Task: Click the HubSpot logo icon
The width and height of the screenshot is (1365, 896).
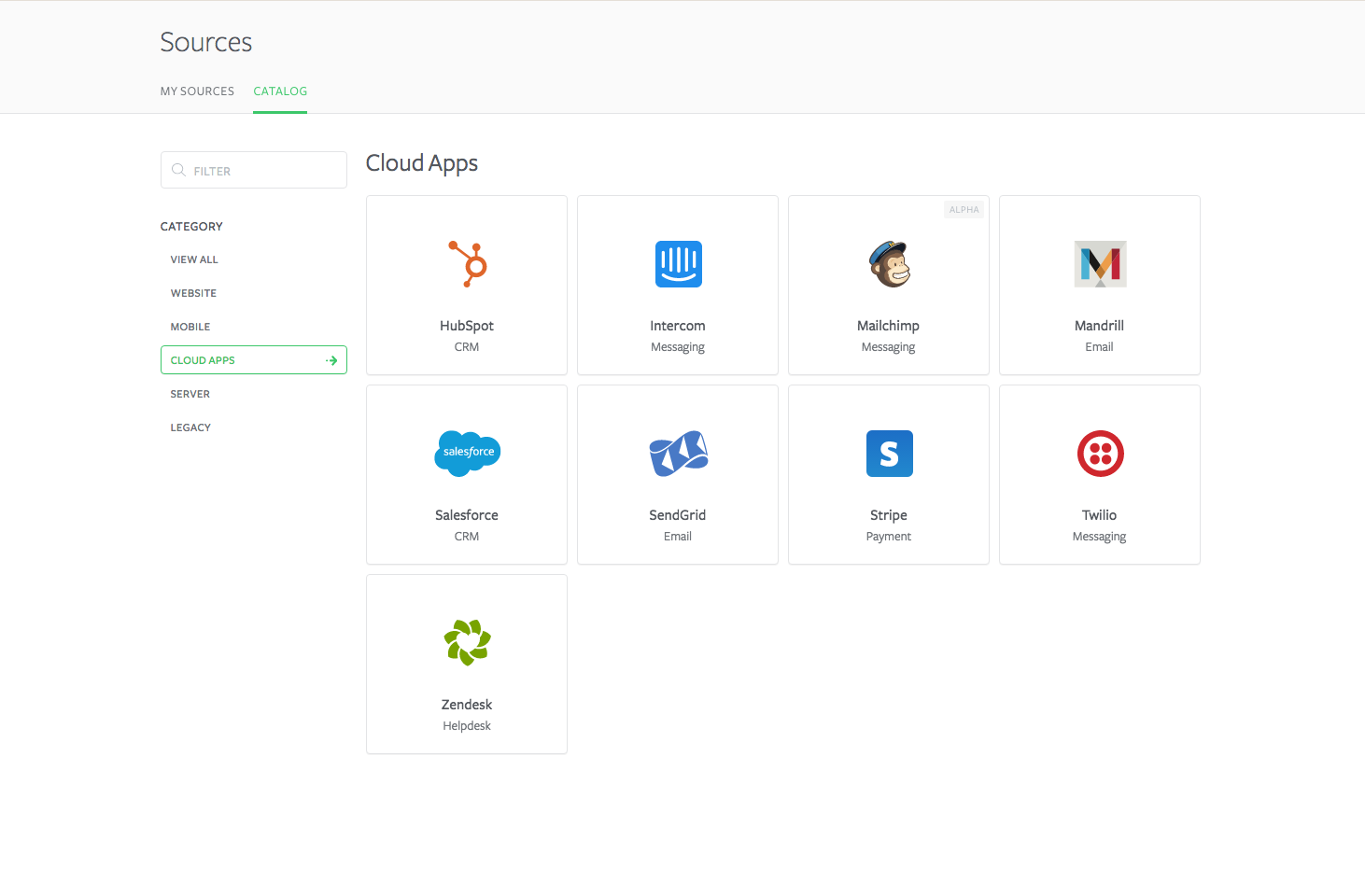Action: 468,264
